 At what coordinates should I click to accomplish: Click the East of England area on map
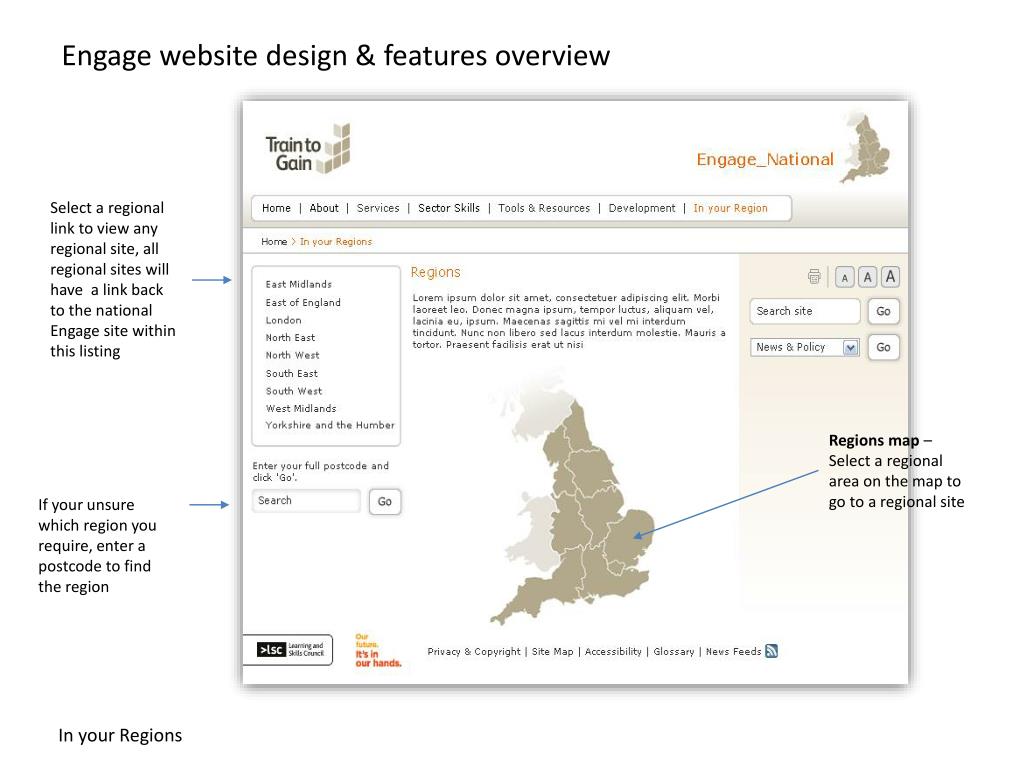tap(630, 539)
